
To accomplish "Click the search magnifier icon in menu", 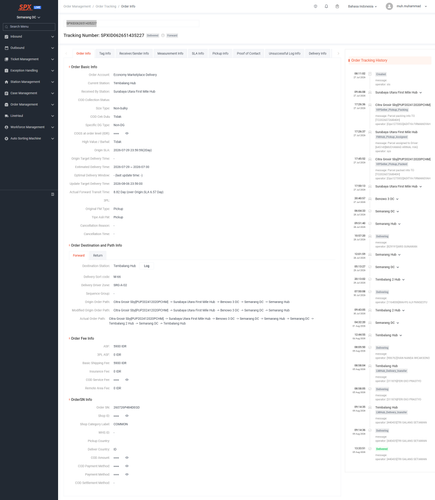I will [6, 27].
